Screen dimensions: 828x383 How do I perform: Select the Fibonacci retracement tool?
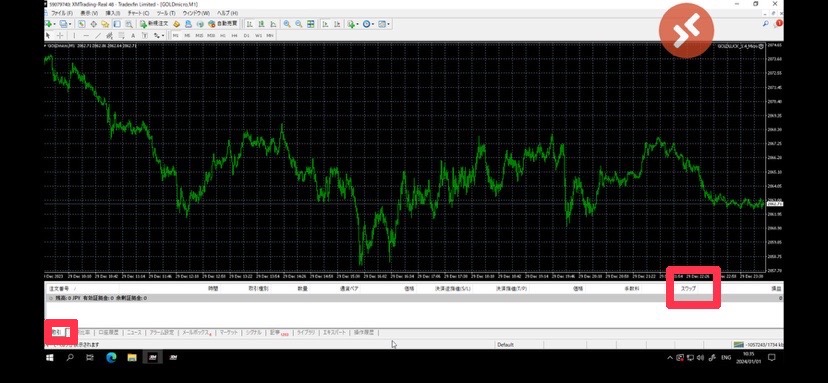tap(121, 35)
